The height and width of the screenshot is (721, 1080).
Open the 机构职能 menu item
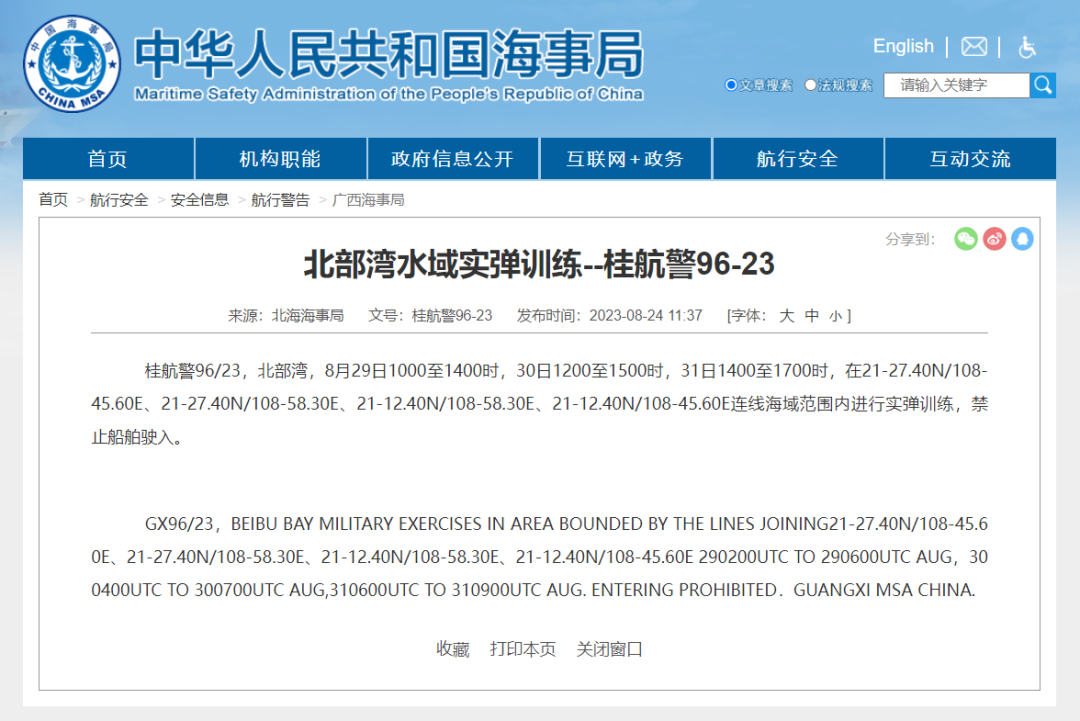click(x=280, y=158)
